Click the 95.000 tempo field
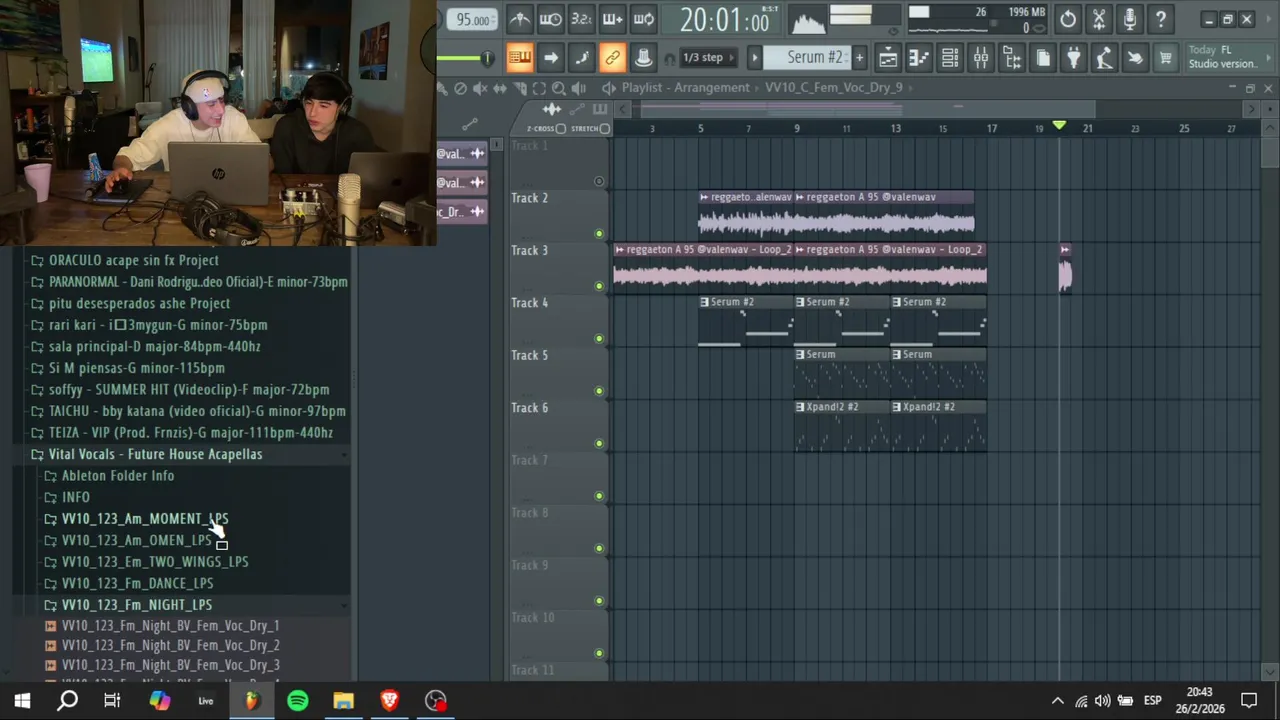This screenshot has height=720, width=1280. (472, 20)
